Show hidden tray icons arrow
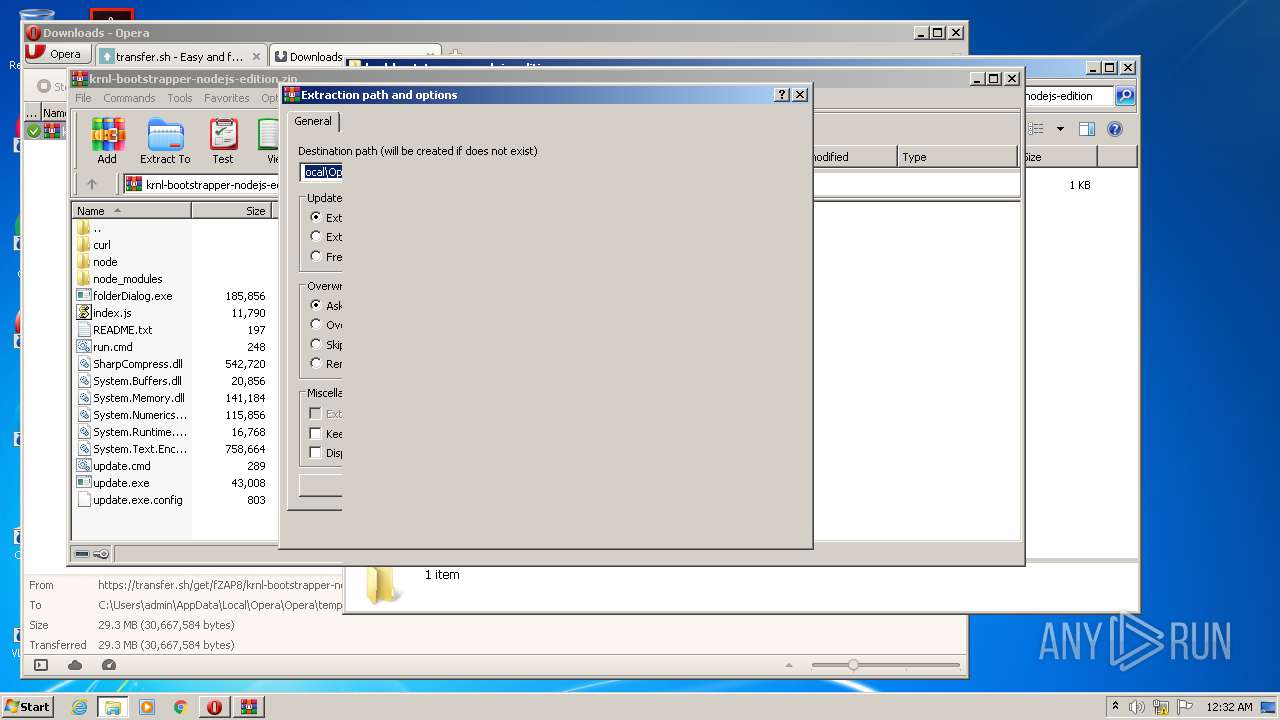Screen dimensions: 1280x720 [1115, 707]
